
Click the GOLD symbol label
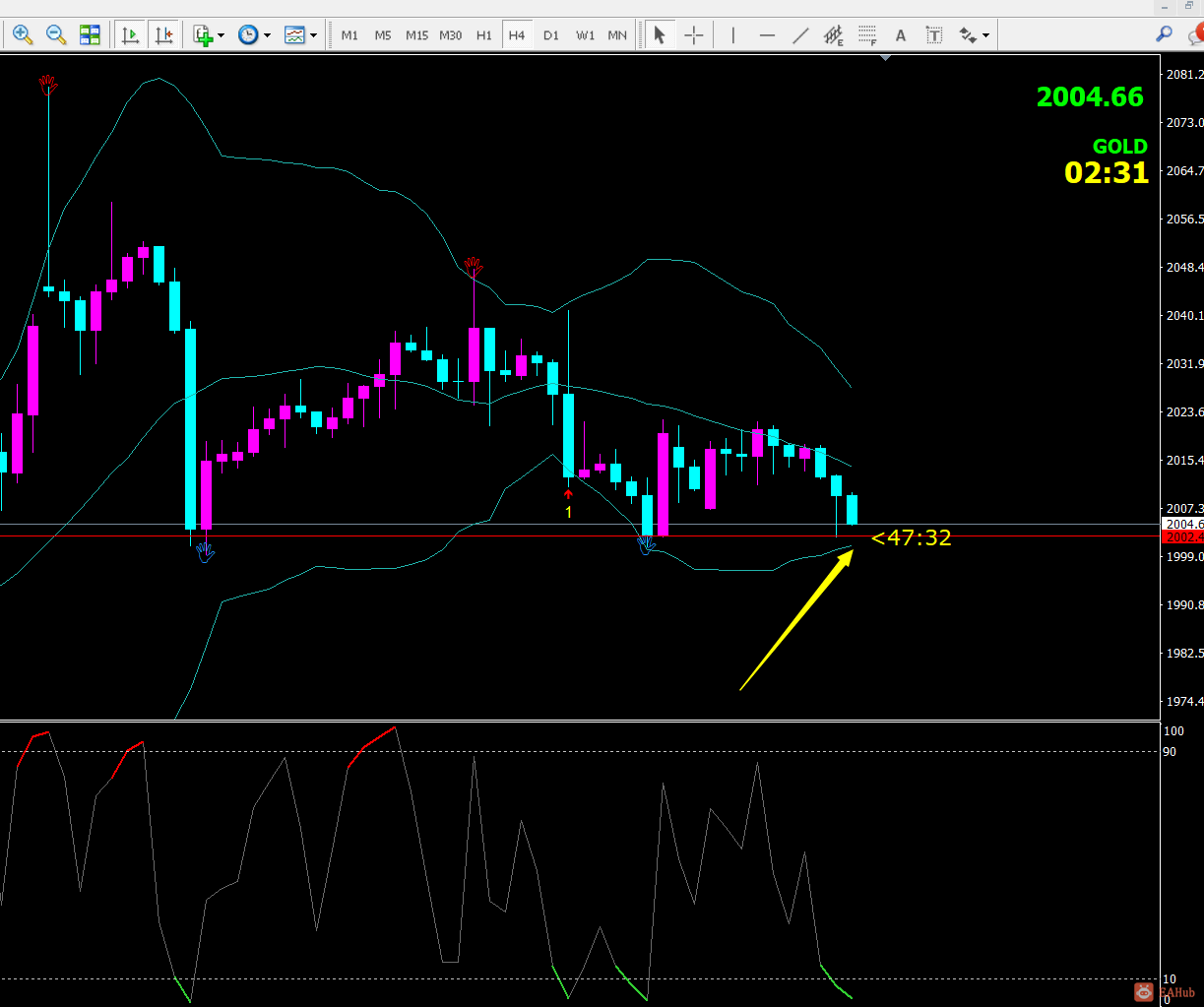coord(1119,147)
